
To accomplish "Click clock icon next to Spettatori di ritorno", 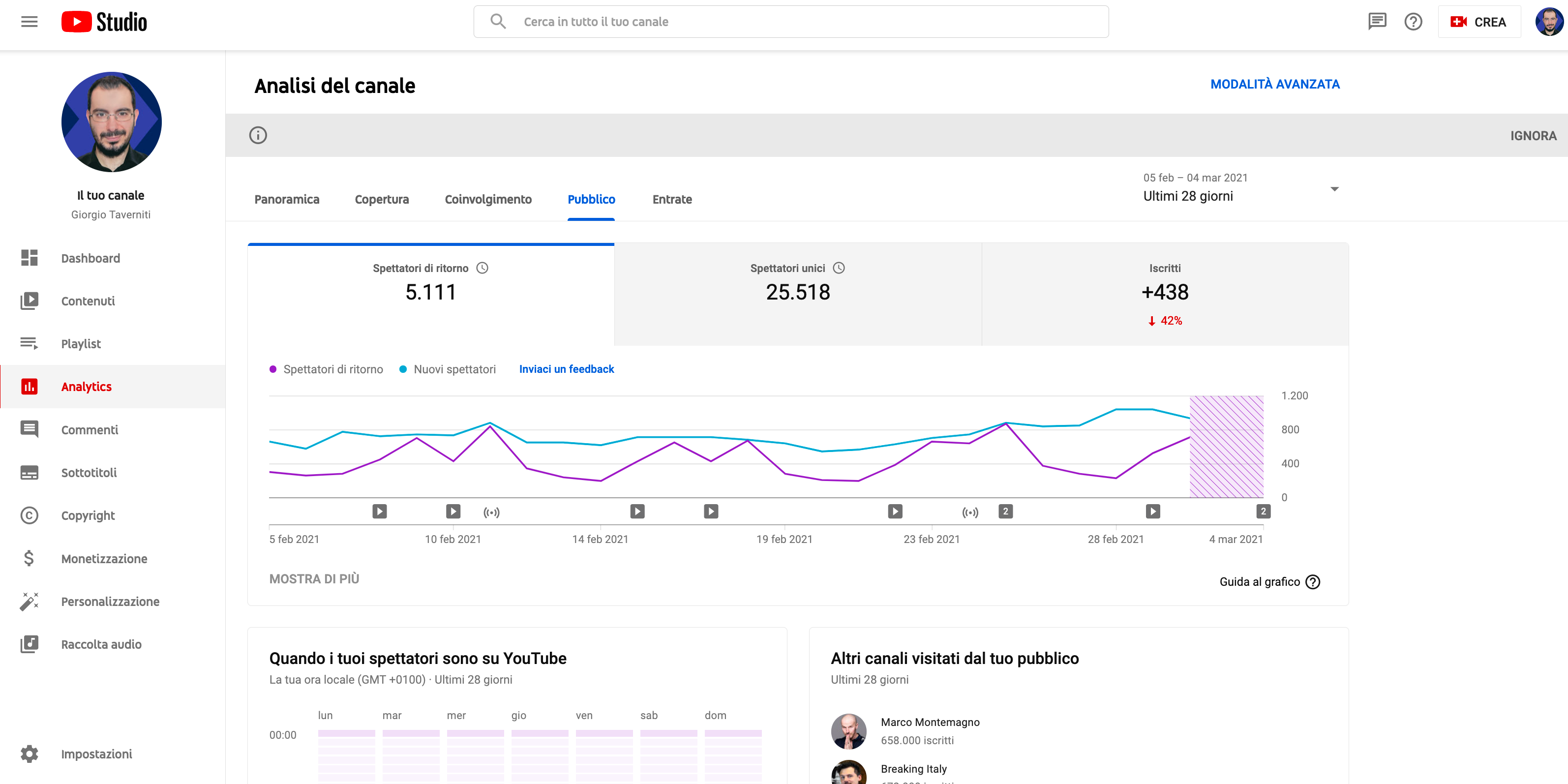I will click(482, 268).
